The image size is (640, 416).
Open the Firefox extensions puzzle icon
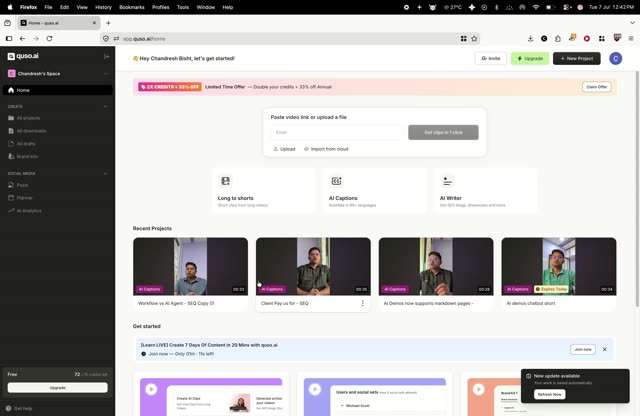pos(558,38)
